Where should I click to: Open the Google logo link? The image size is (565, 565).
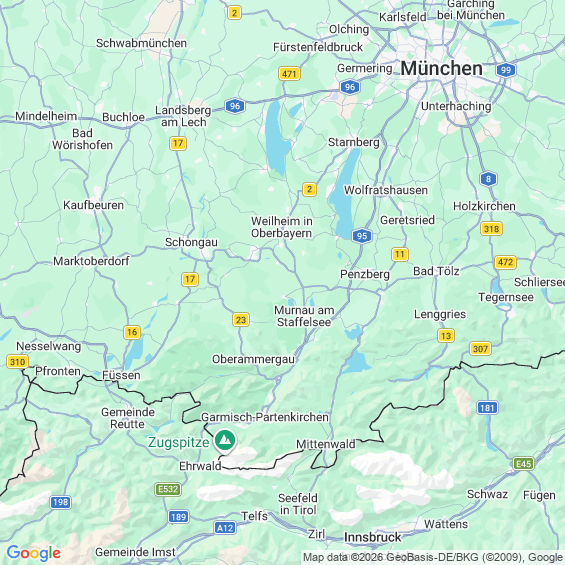click(34, 553)
